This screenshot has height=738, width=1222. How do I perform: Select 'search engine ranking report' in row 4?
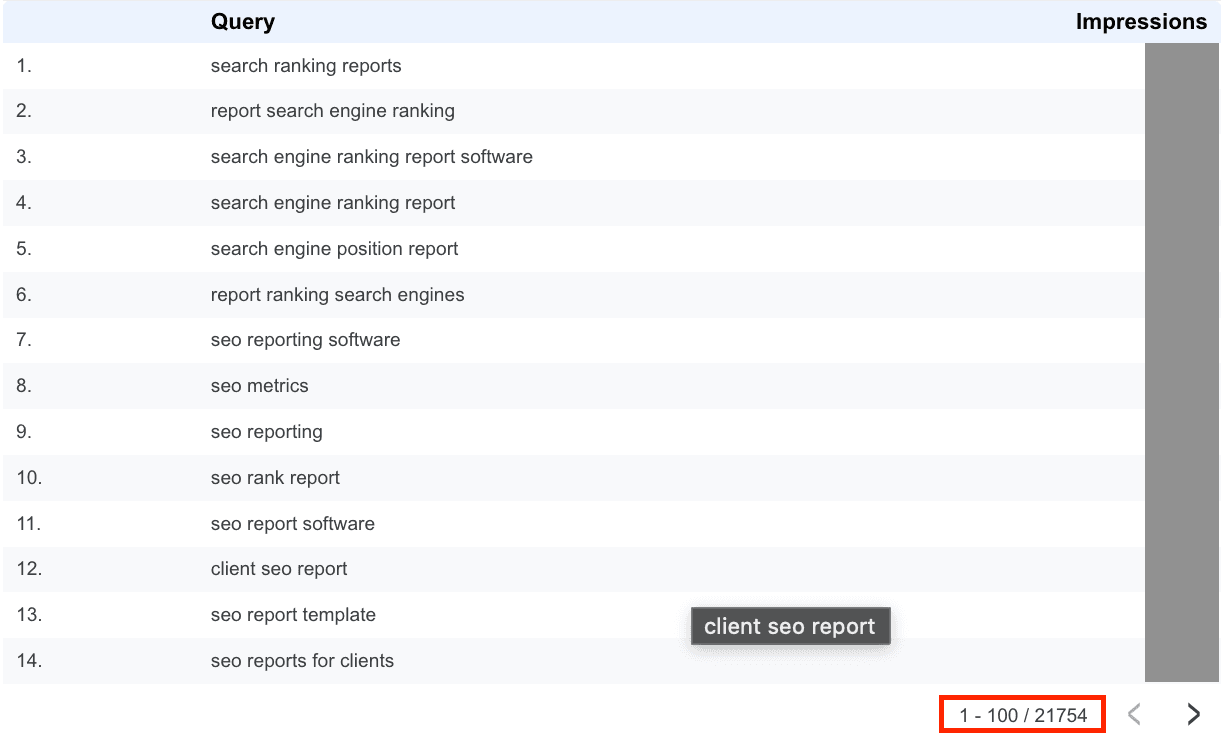coord(332,203)
